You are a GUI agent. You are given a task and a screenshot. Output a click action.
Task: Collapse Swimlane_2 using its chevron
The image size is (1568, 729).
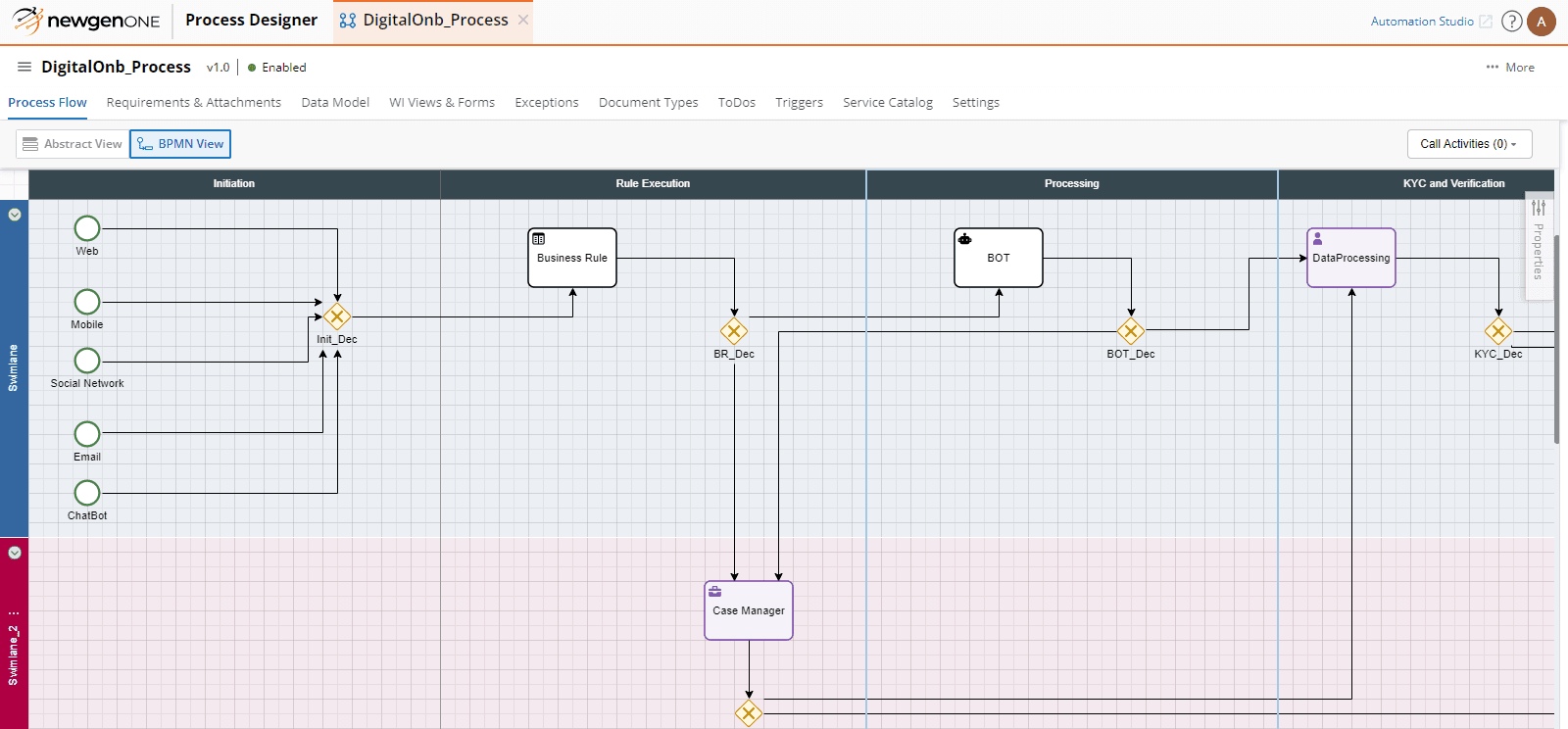click(x=15, y=553)
